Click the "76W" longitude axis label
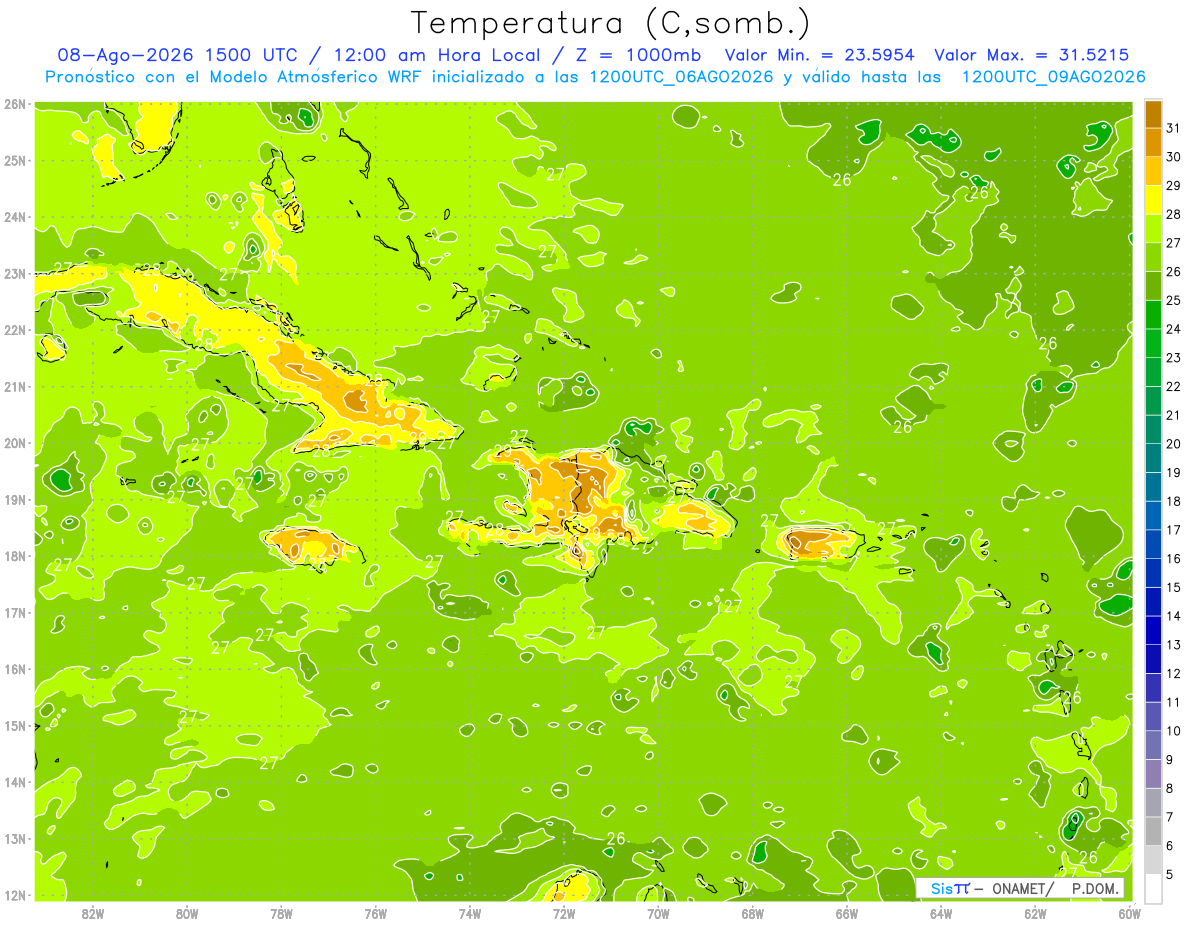 (x=376, y=913)
